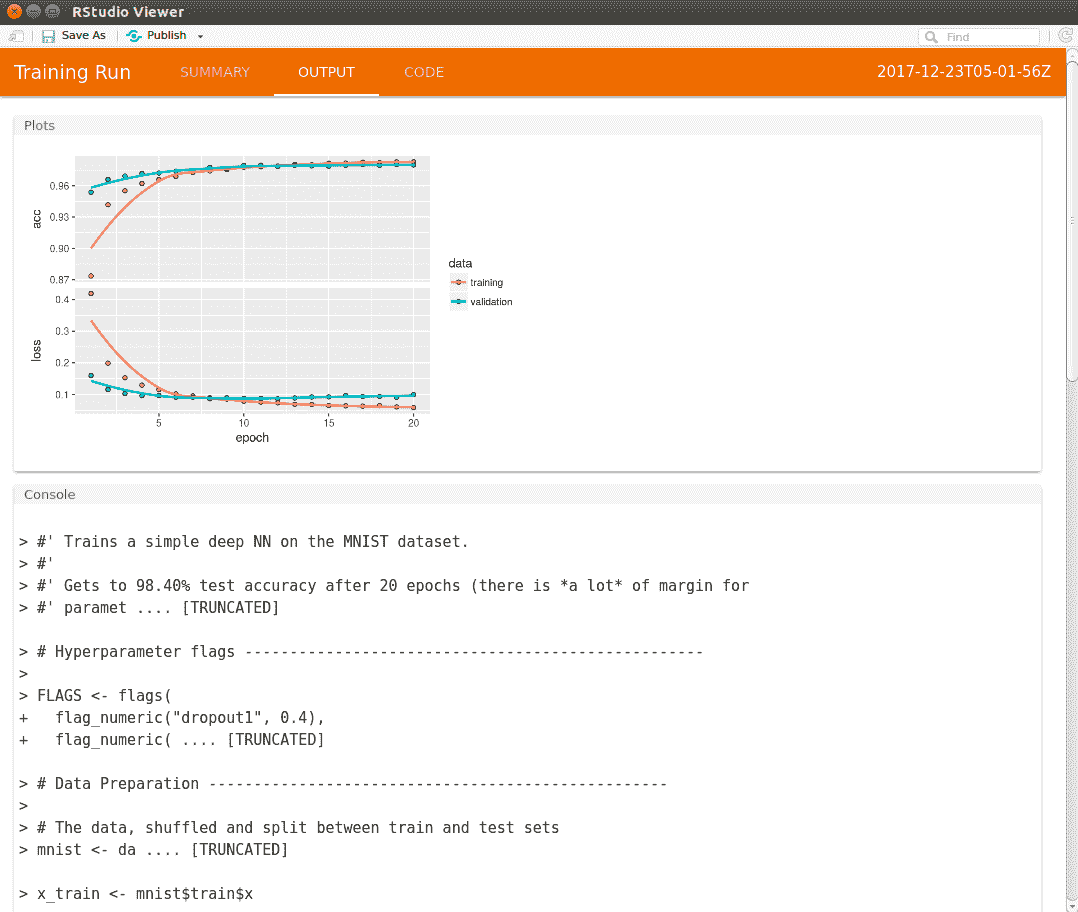Click the Save As button label

click(83, 36)
